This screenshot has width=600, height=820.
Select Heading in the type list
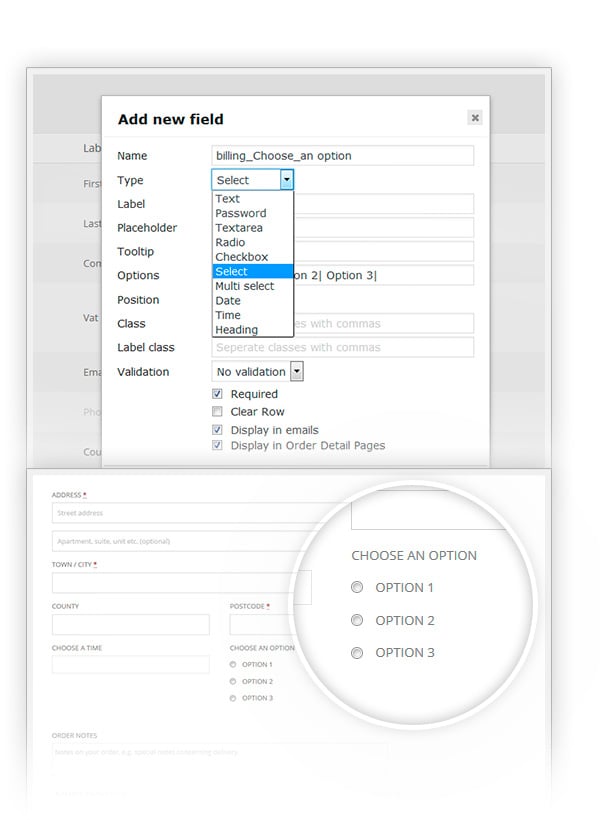point(237,330)
